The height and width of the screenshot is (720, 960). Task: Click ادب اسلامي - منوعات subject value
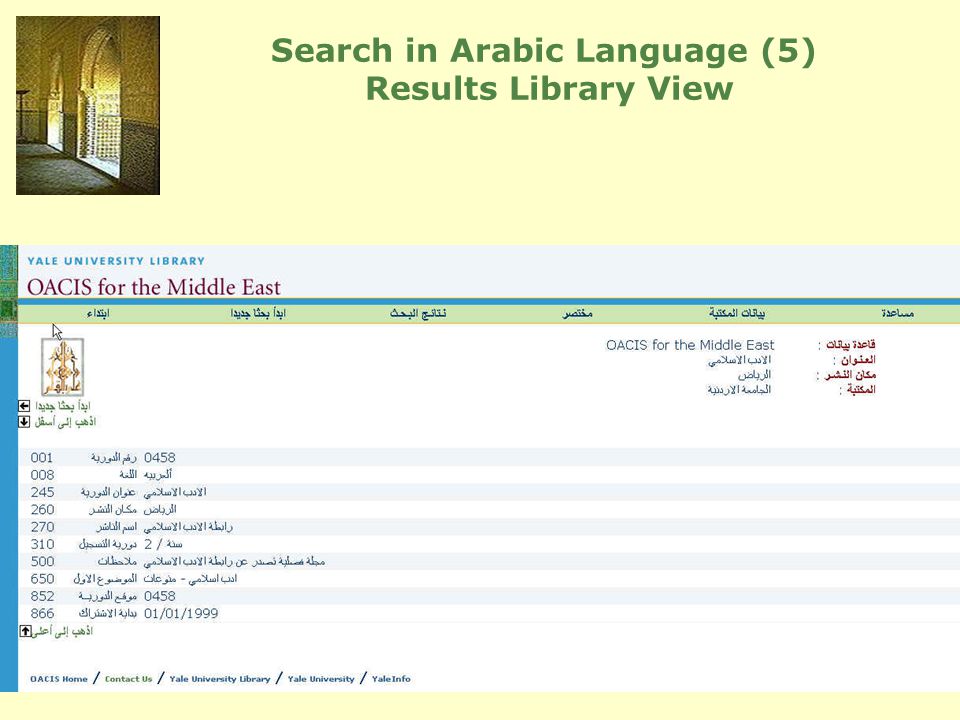pyautogui.click(x=190, y=579)
